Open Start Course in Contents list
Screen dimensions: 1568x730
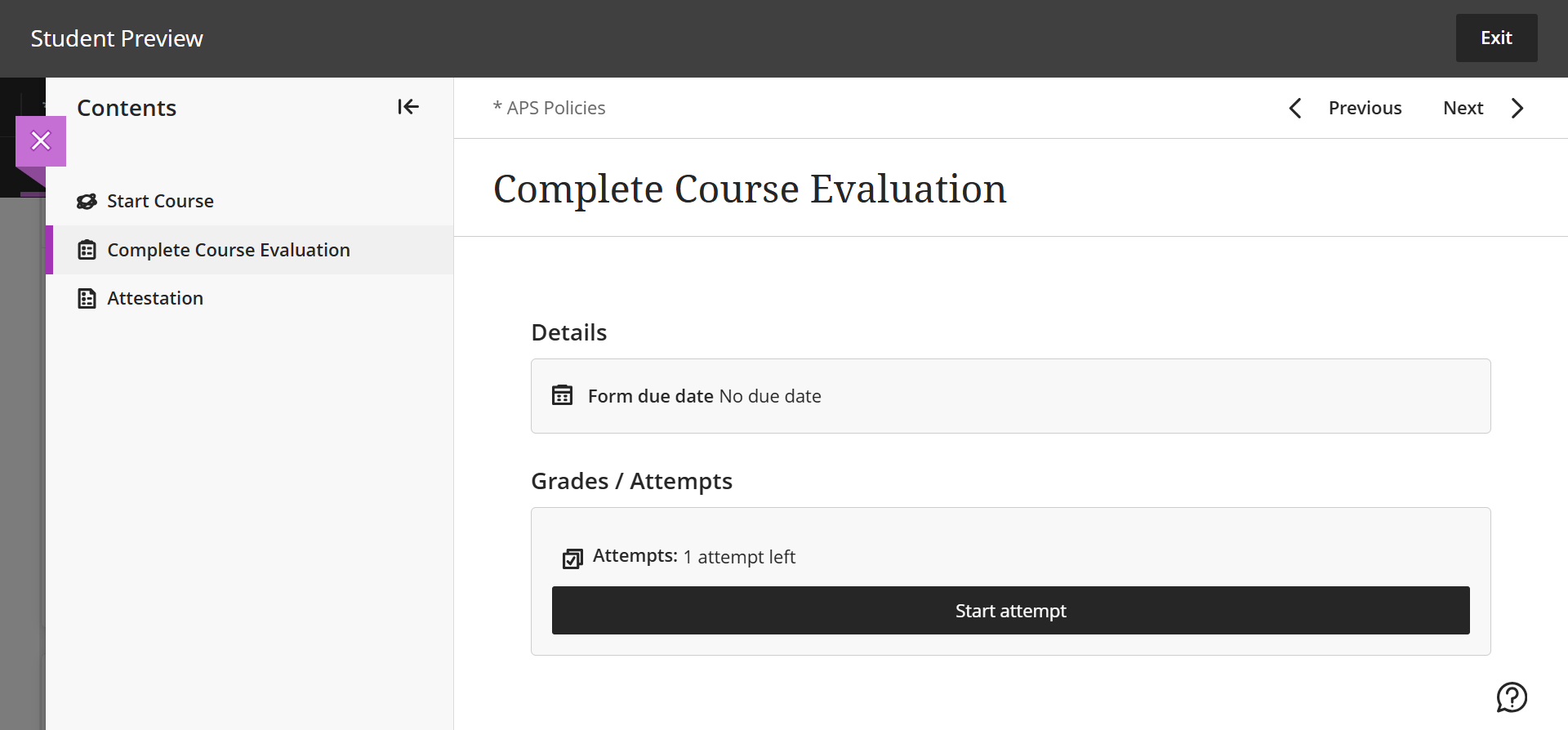pyautogui.click(x=160, y=202)
